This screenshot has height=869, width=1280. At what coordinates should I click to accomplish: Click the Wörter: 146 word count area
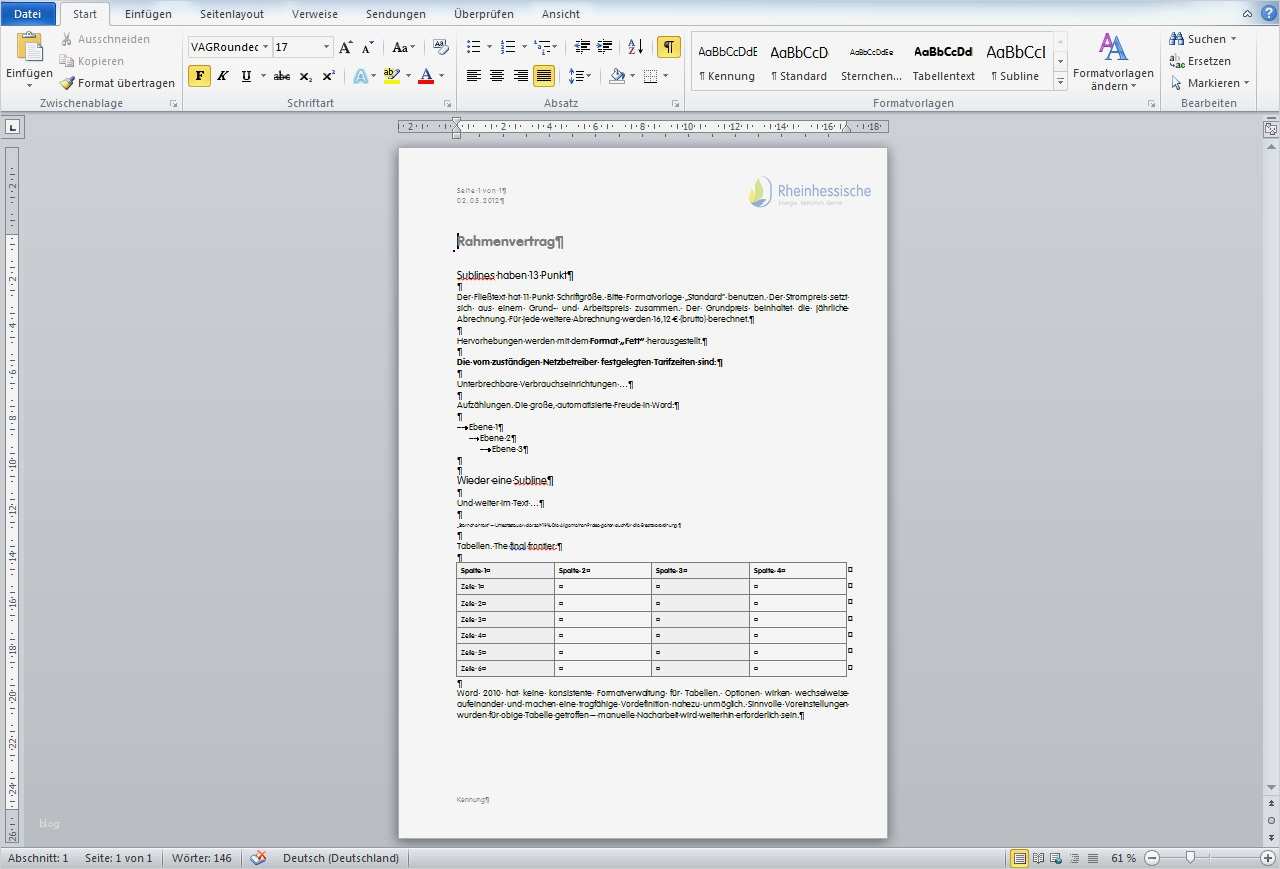click(x=201, y=857)
